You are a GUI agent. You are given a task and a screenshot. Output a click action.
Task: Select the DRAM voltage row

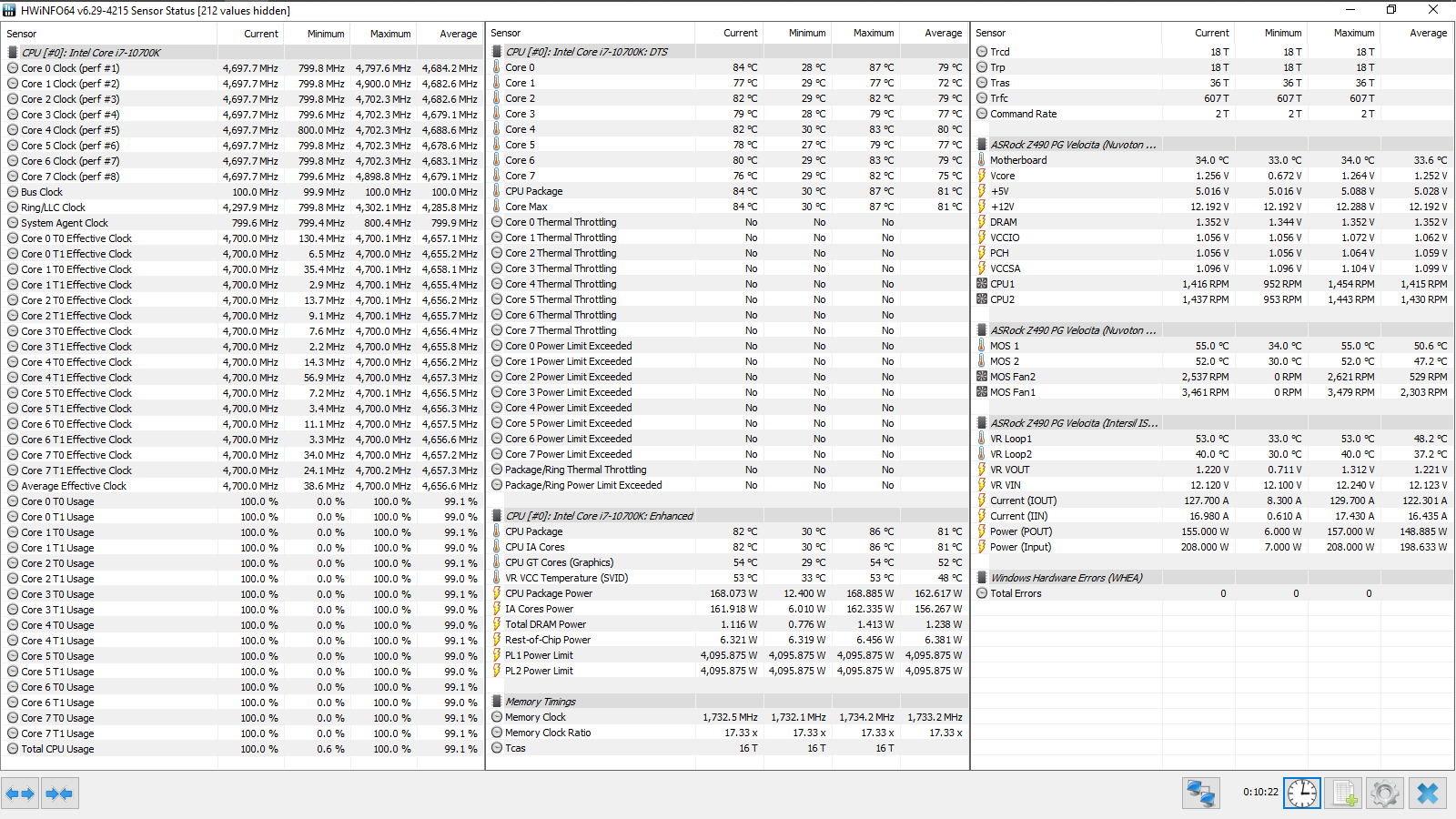pyautogui.click(x=1213, y=222)
